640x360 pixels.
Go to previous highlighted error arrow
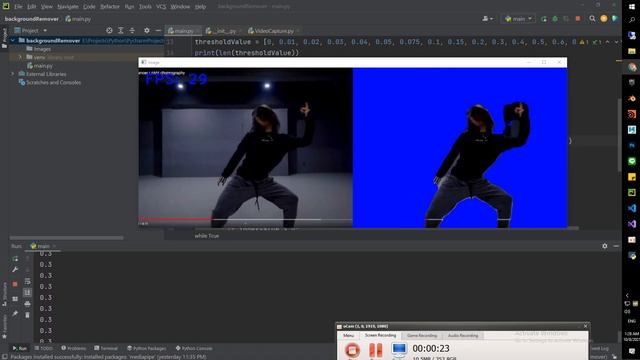607,42
